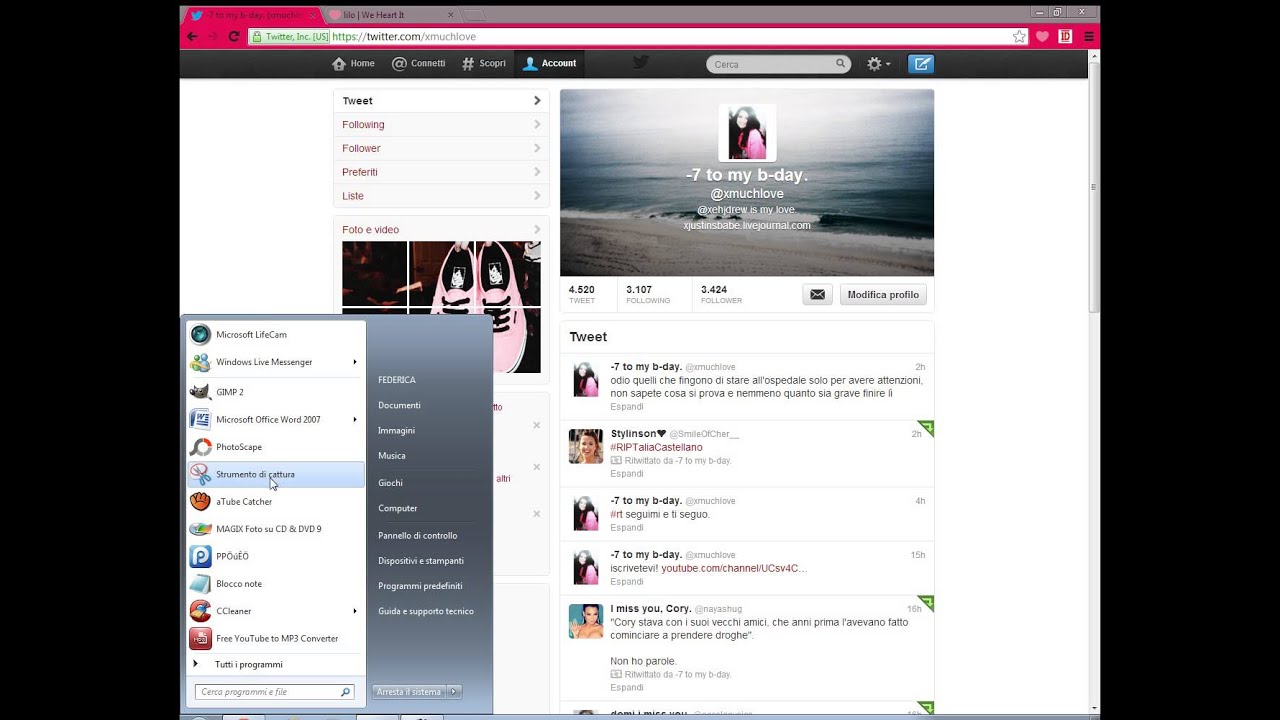
Task: Open the Twitter settings gear menu
Action: (x=878, y=64)
